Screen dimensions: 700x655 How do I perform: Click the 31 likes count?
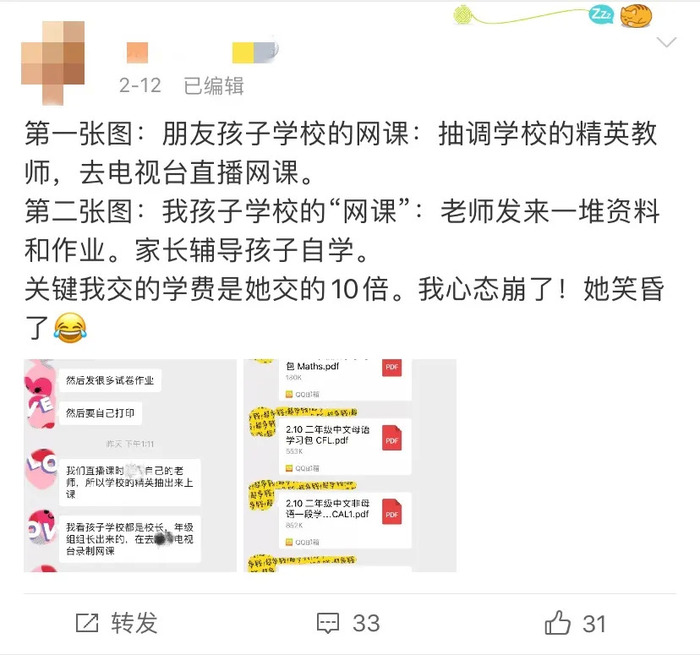coord(594,623)
